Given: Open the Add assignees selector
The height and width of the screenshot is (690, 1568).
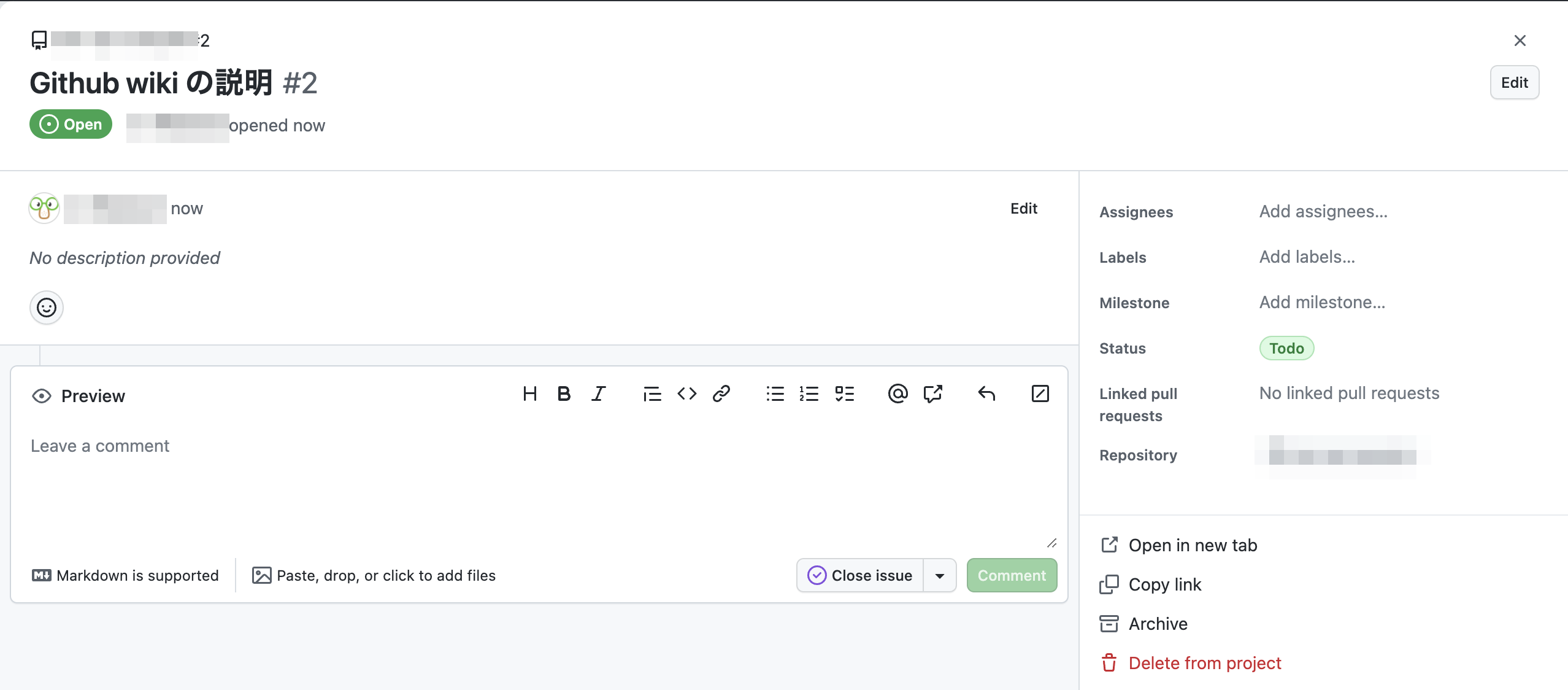Looking at the screenshot, I should (1323, 212).
